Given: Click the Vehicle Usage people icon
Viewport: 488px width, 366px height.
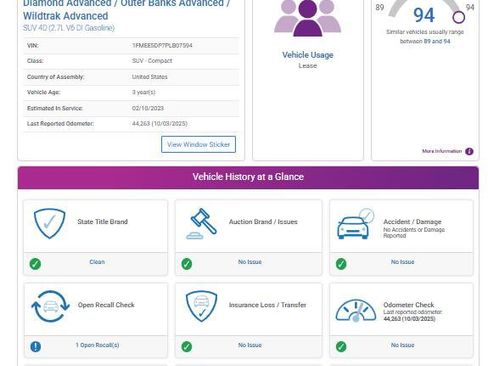Looking at the screenshot, I should click(x=307, y=17).
